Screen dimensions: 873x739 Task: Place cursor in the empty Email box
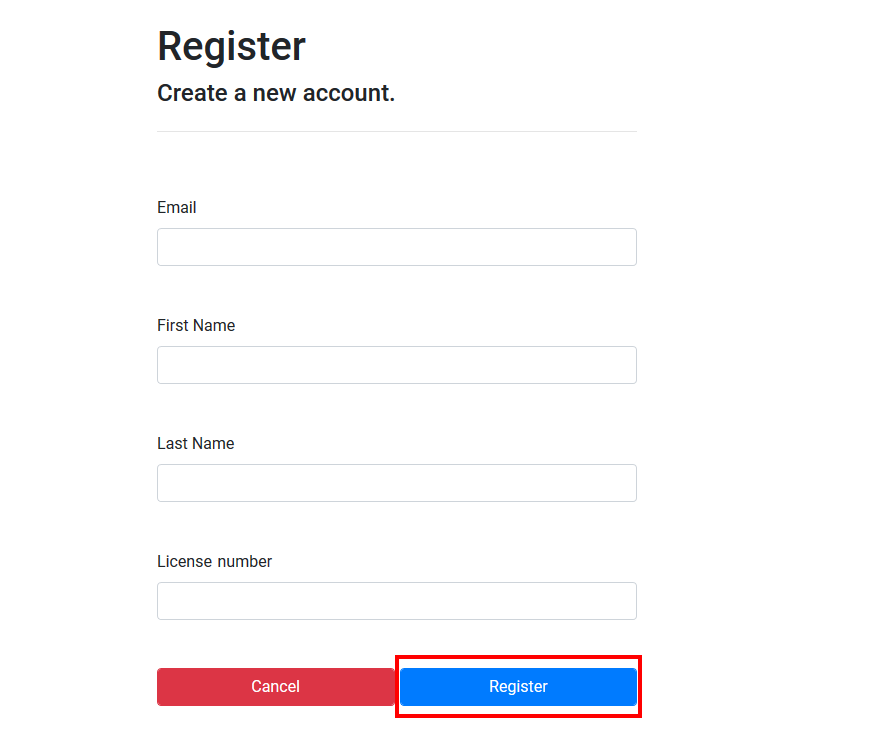tap(396, 247)
